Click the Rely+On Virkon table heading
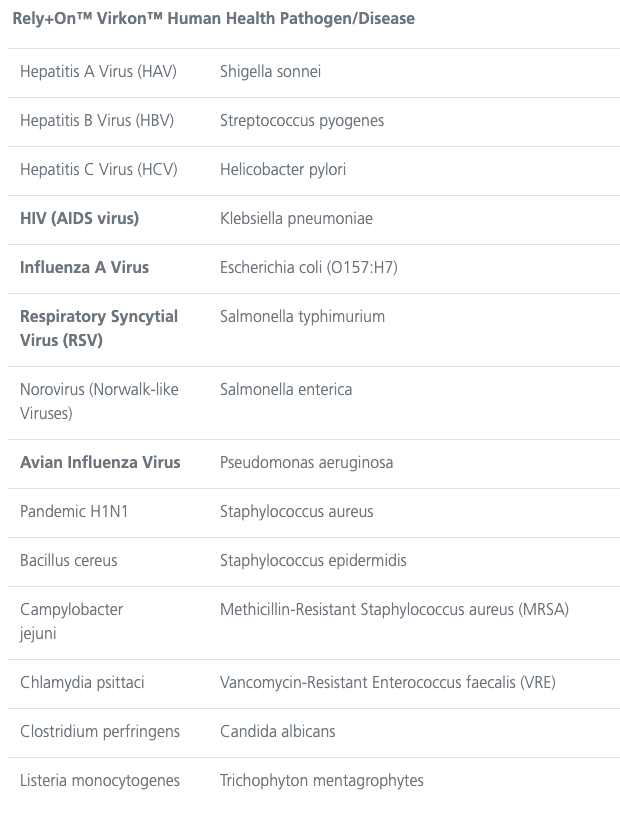620x829 pixels. tap(214, 19)
